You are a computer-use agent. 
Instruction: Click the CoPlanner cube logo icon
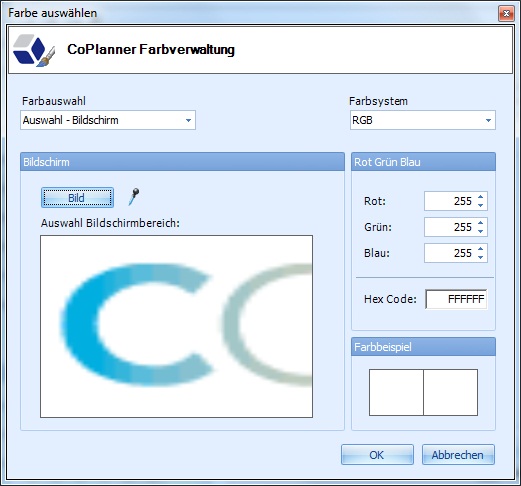pyautogui.click(x=34, y=50)
